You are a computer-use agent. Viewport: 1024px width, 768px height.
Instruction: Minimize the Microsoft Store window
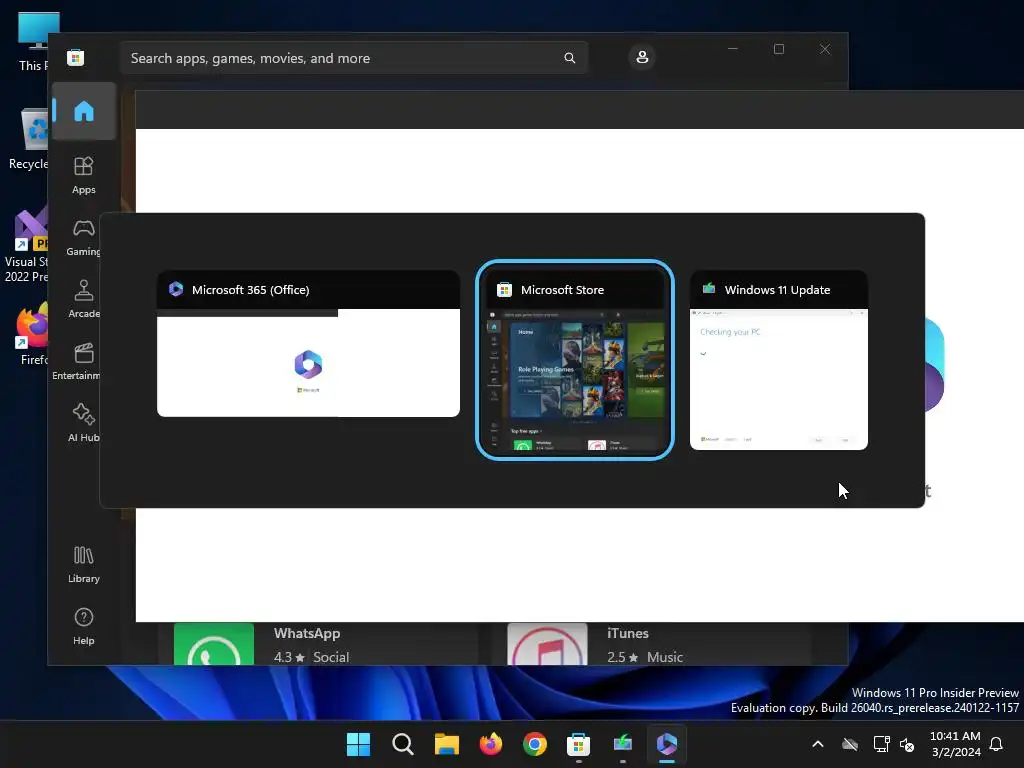coord(733,49)
